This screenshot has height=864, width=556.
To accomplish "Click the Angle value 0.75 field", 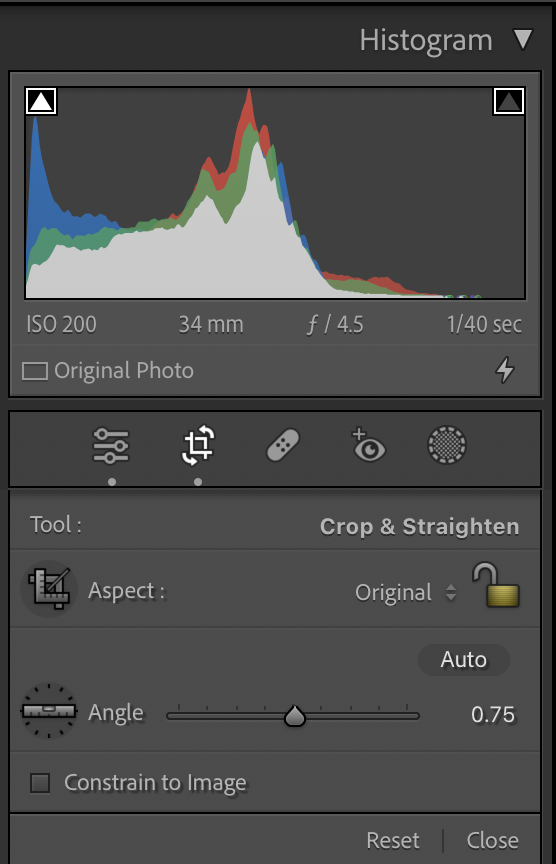I will (493, 715).
